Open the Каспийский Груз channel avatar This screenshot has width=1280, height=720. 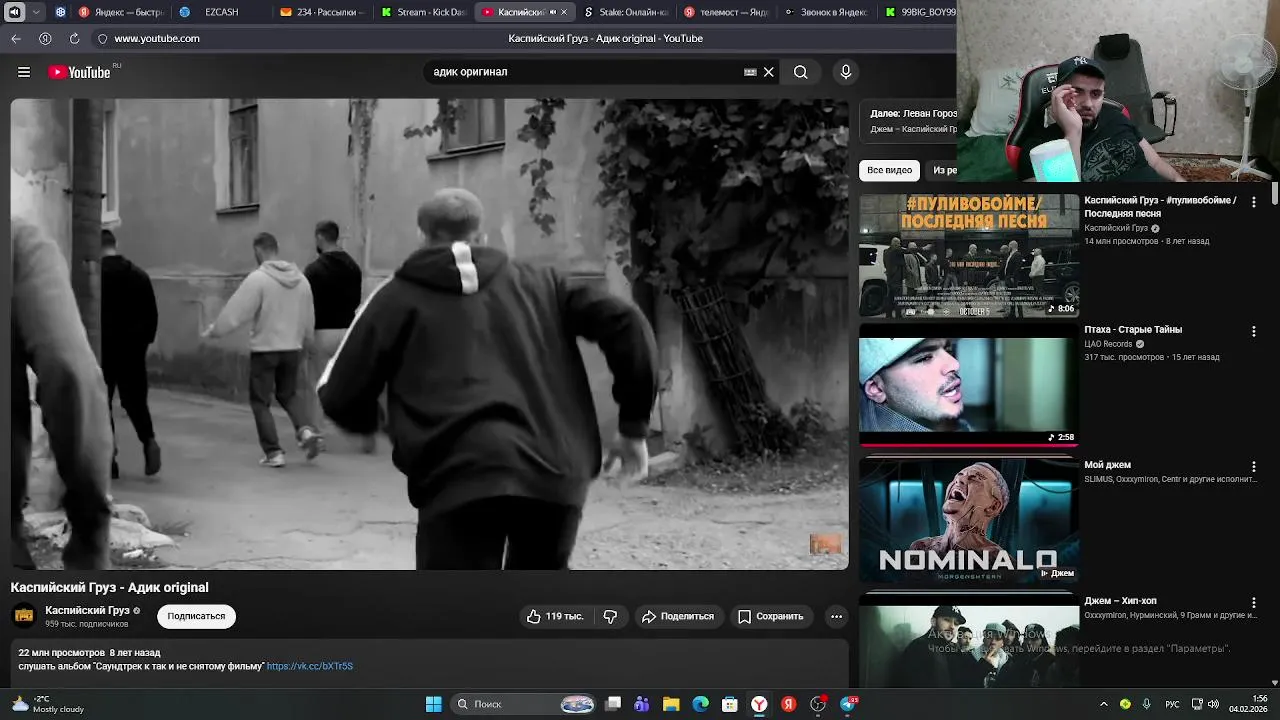point(24,616)
